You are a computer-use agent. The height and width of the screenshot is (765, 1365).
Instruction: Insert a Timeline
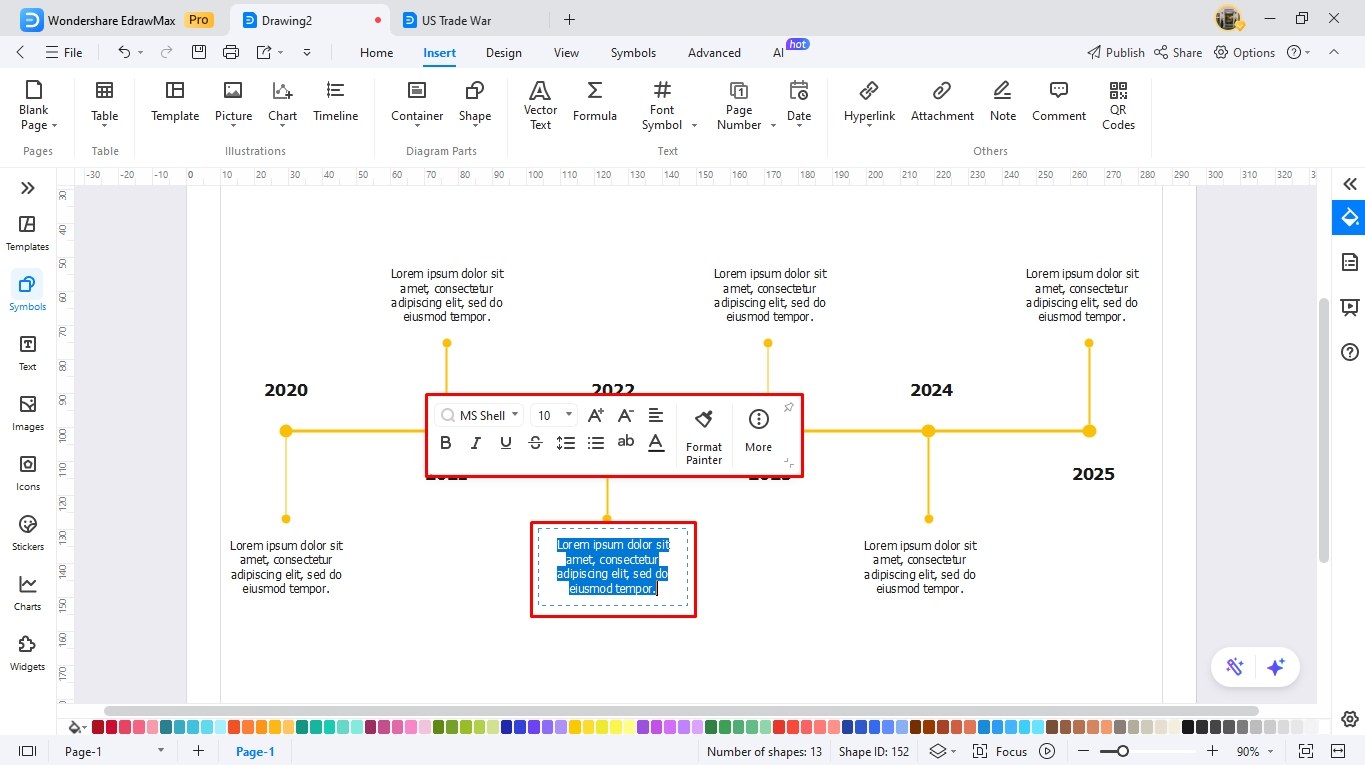[336, 102]
